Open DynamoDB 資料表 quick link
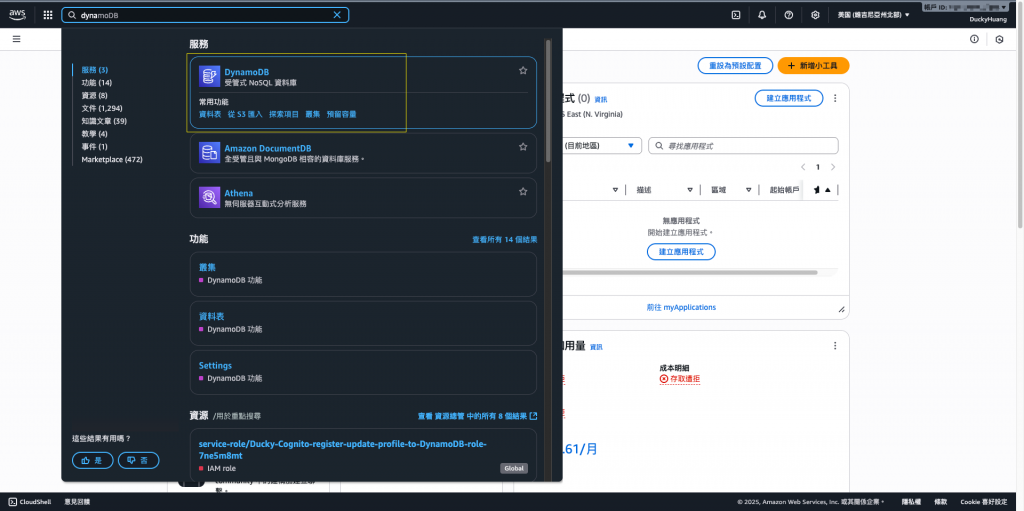Image resolution: width=1024 pixels, height=511 pixels. (210, 114)
